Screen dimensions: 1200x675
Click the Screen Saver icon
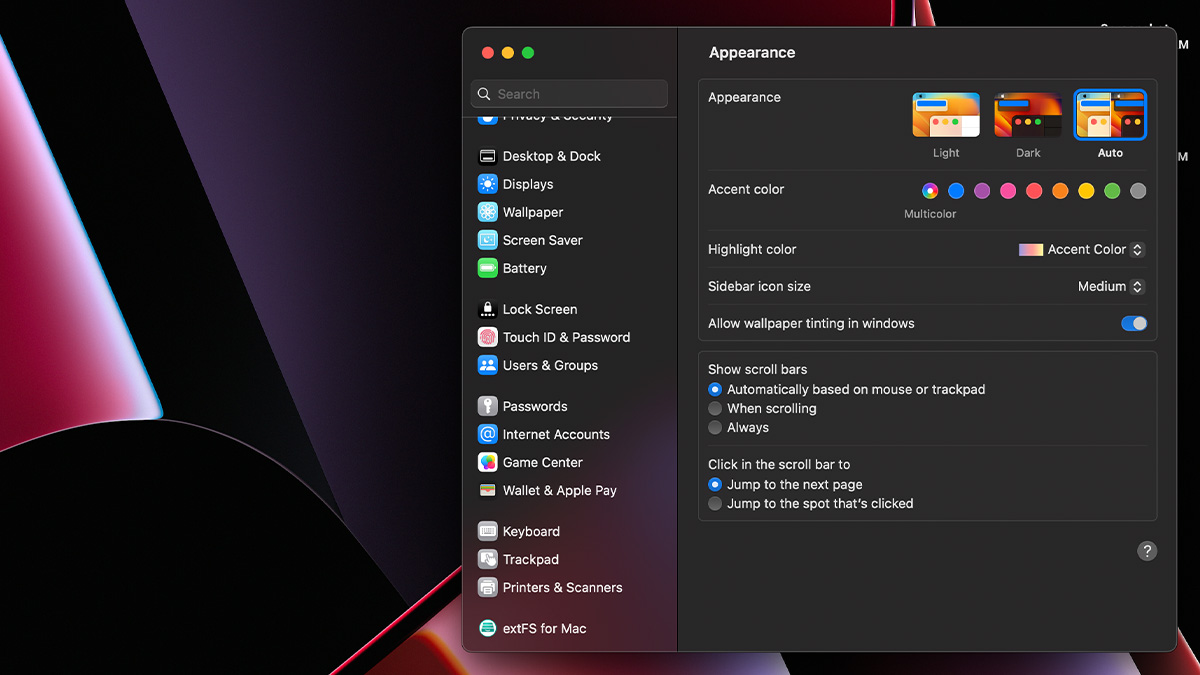(x=541, y=240)
